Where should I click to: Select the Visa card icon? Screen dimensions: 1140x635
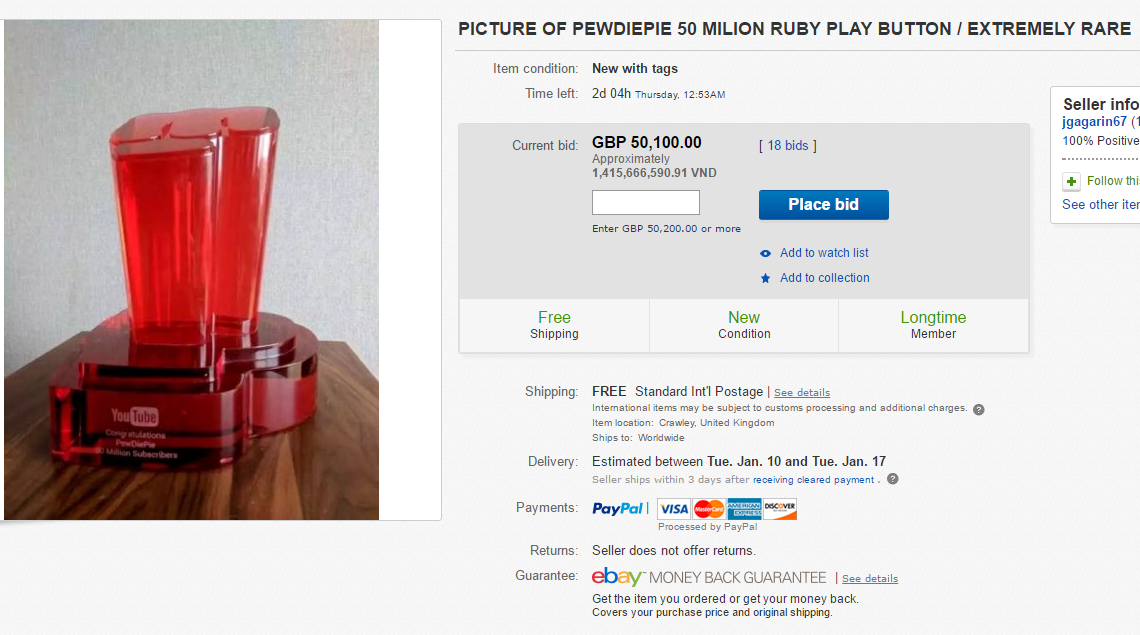tap(673, 508)
